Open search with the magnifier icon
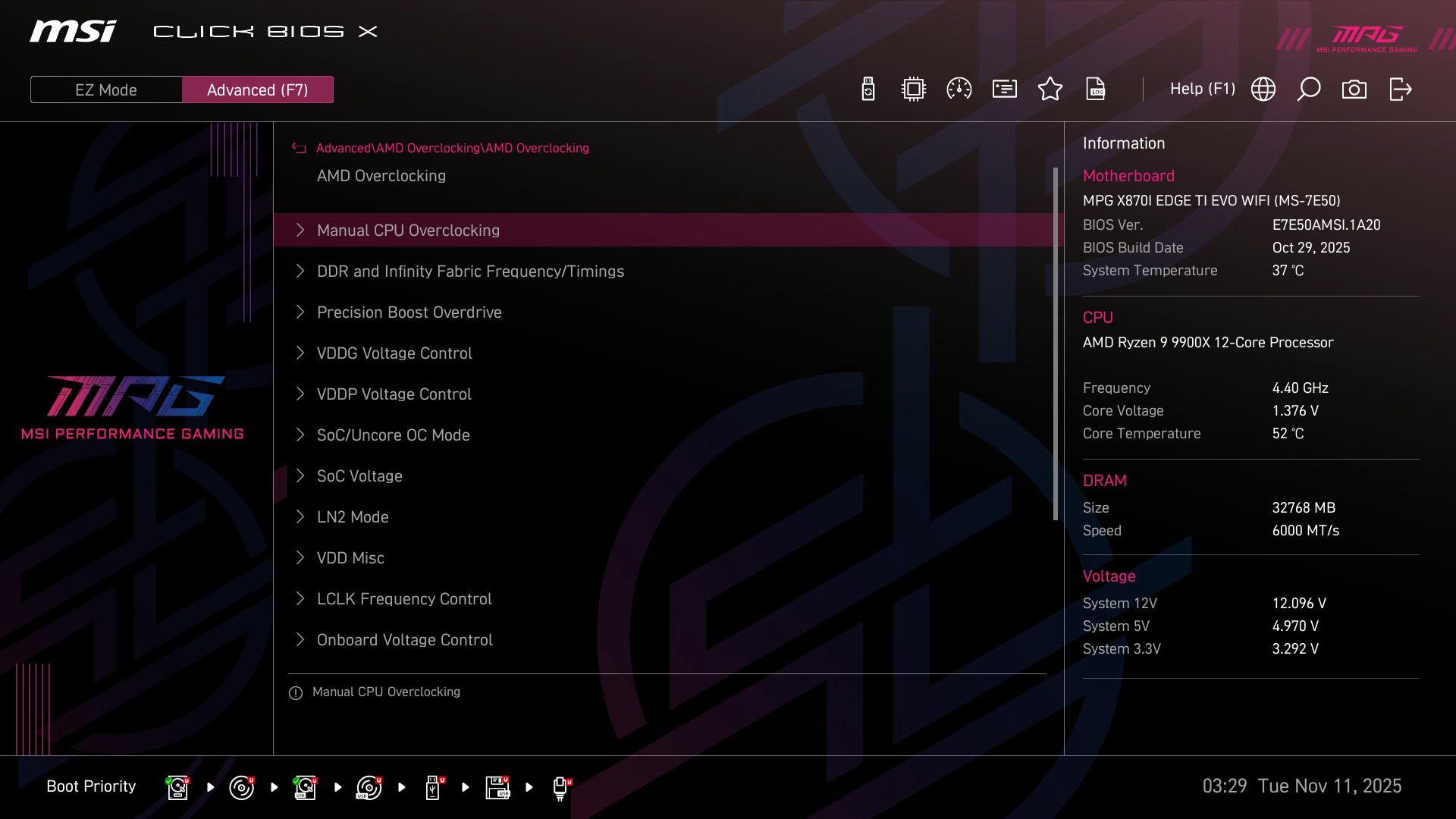Screen dimensions: 1456x819 1308,89
